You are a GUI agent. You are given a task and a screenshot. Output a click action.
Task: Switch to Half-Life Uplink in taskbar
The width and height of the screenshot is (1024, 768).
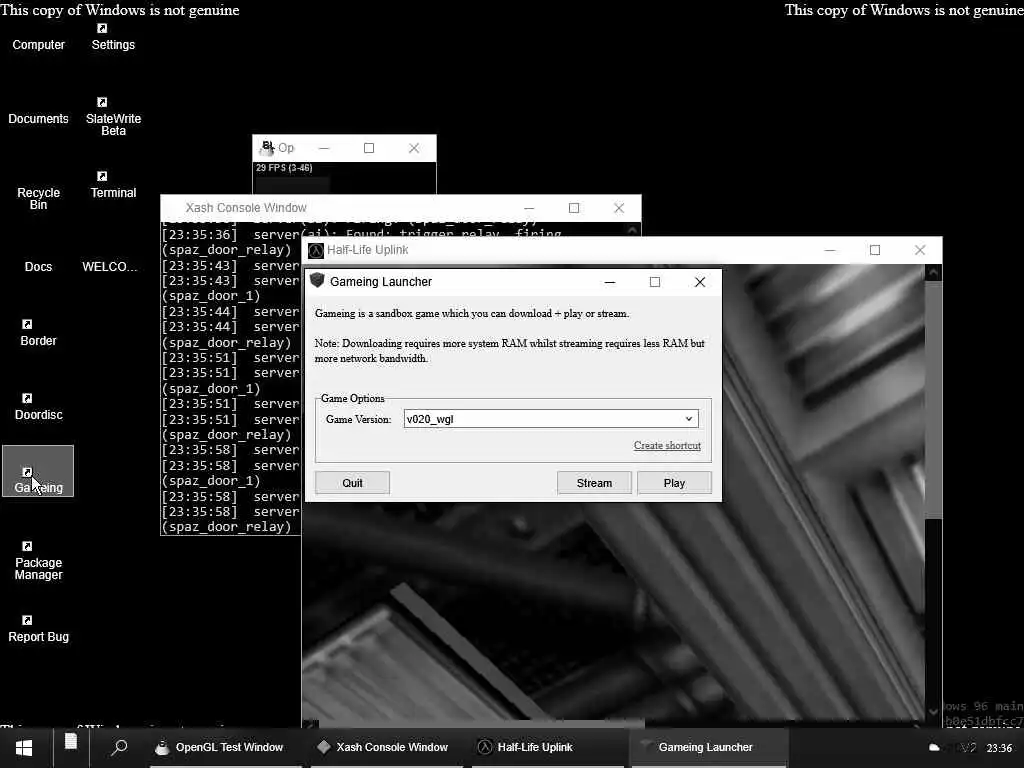coord(548,747)
